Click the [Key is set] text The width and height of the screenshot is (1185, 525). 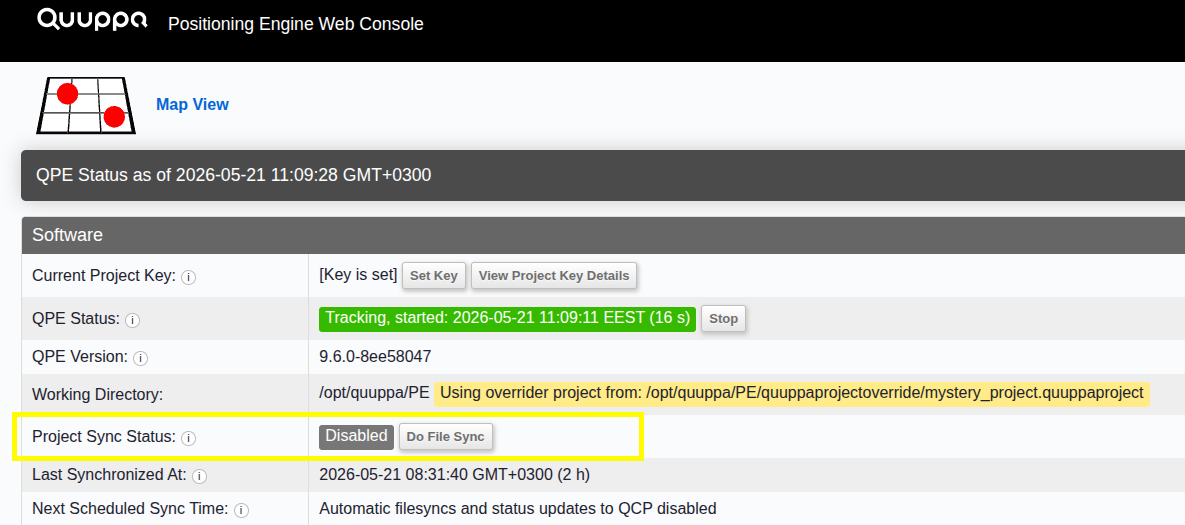[358, 276]
